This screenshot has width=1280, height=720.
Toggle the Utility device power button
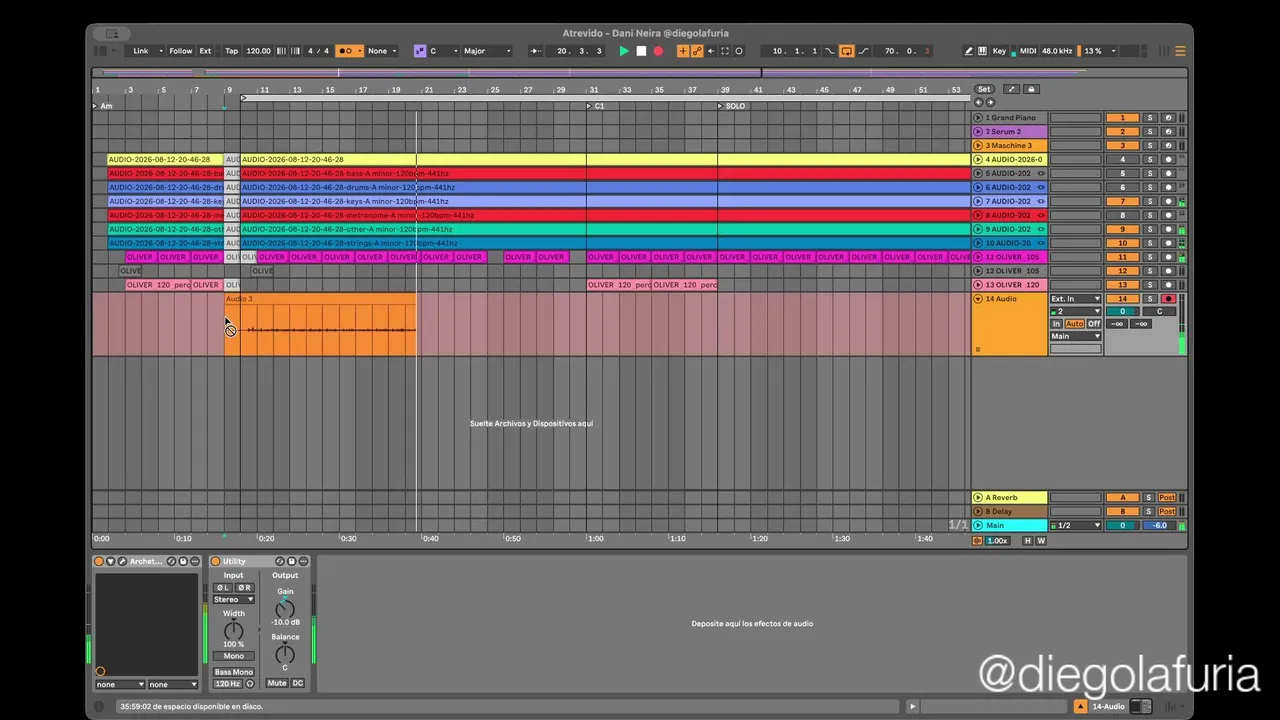215,561
